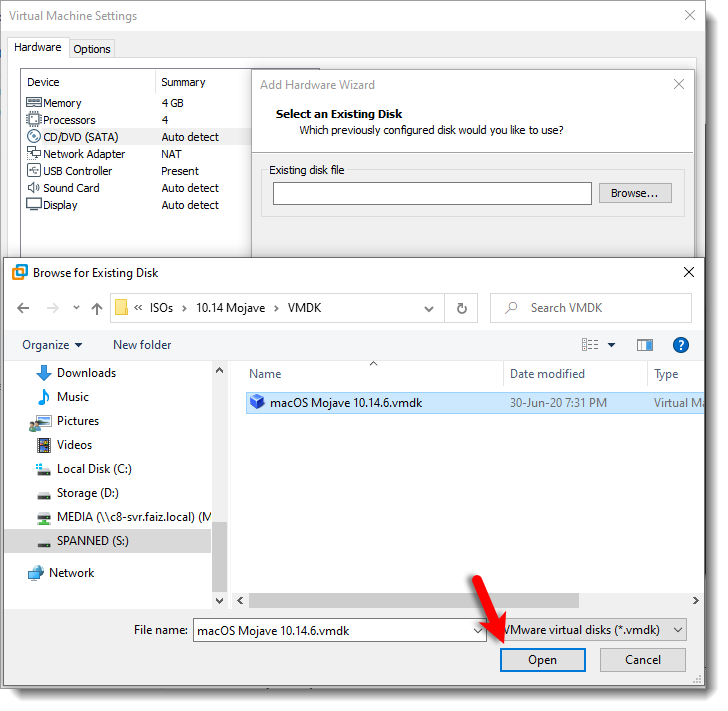Open the view options dropdown arrow
Screen dimensions: 728x711
611,345
